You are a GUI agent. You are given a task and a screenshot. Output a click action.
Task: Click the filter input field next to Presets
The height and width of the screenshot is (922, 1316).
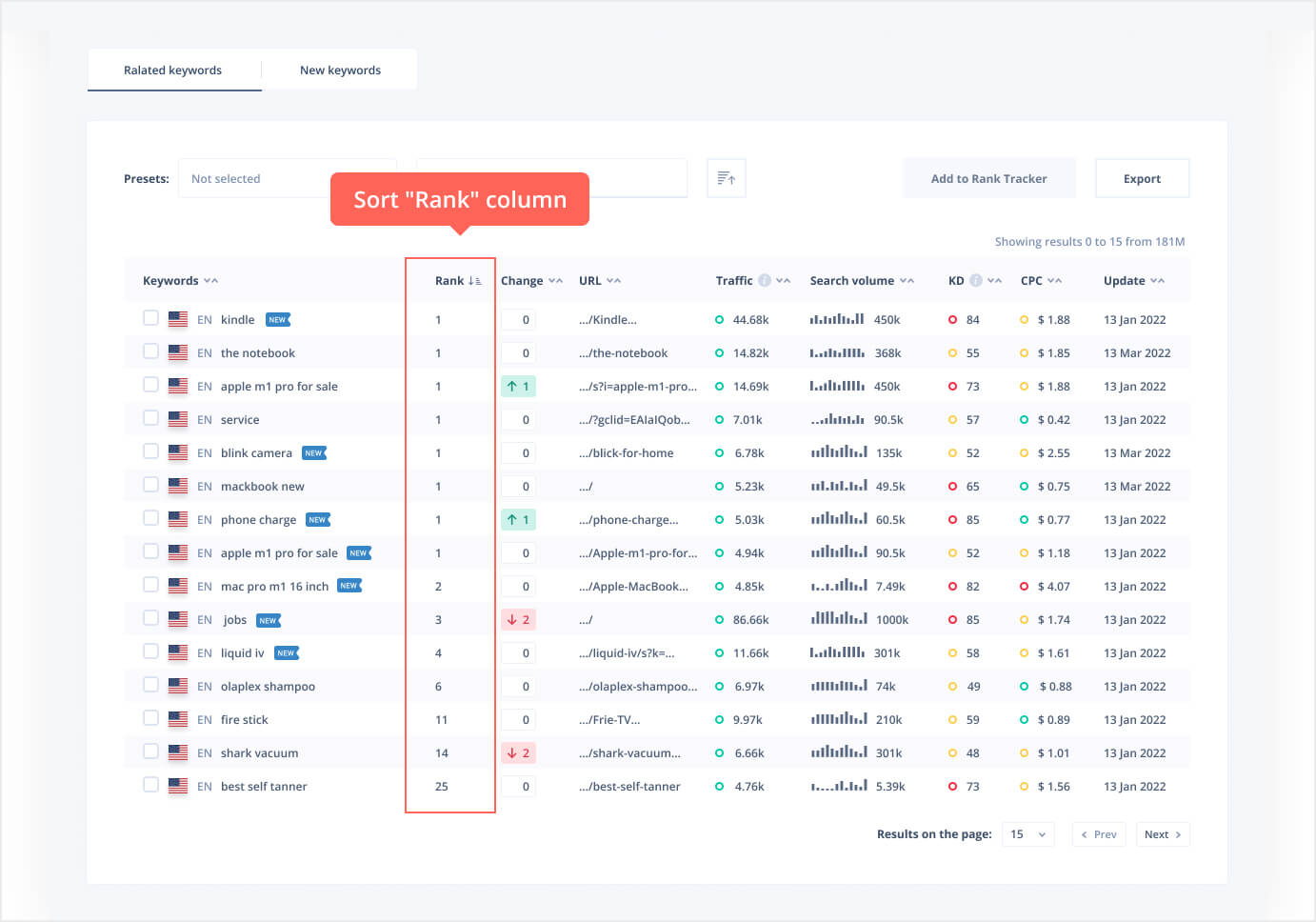pos(552,178)
